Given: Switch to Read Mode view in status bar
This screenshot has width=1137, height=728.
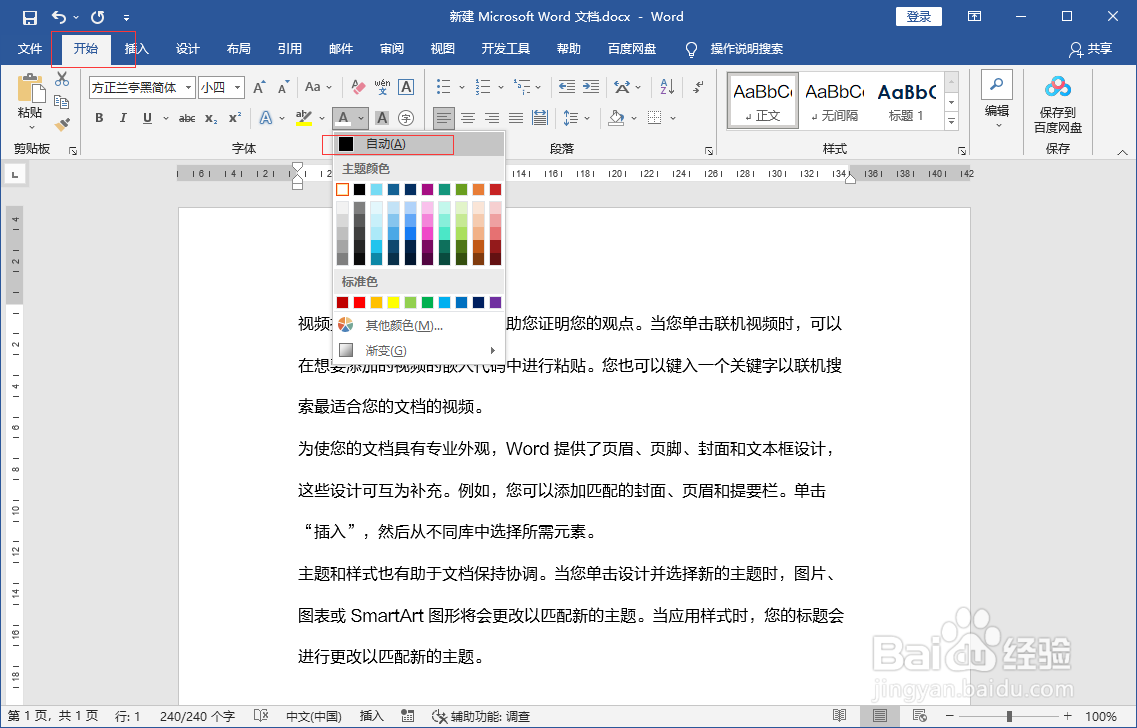Looking at the screenshot, I should tap(840, 716).
